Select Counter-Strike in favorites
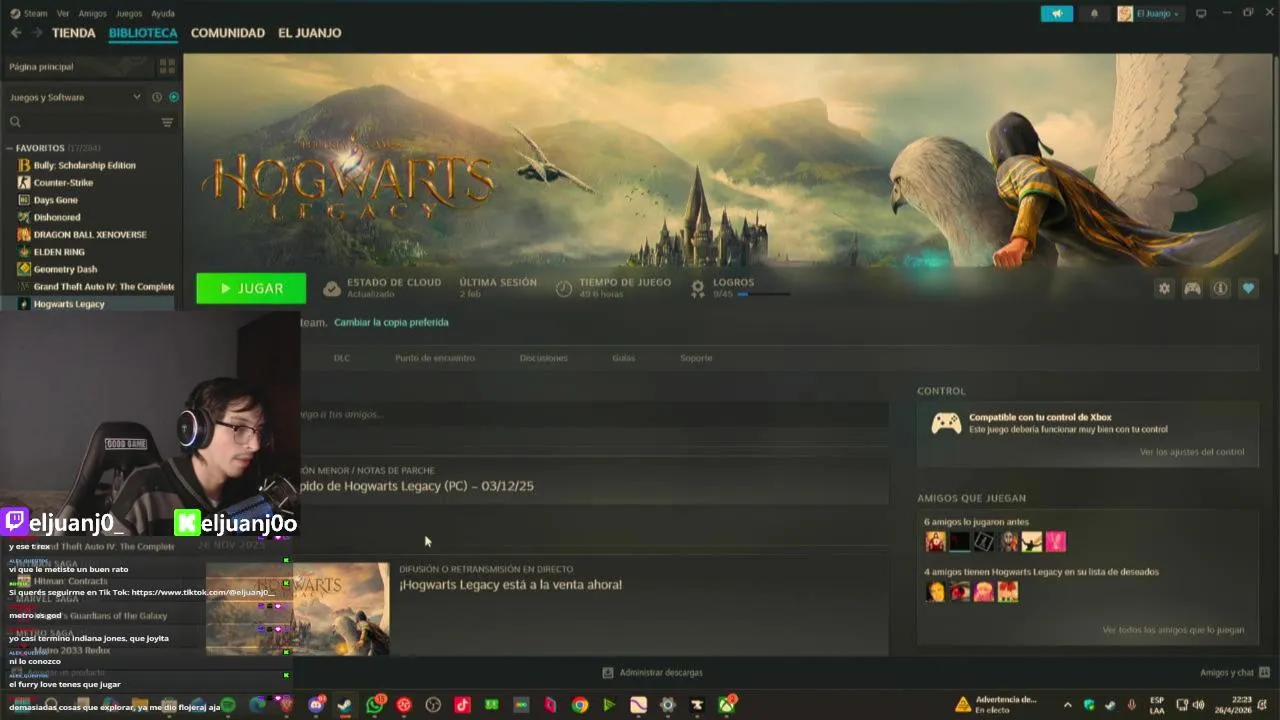This screenshot has height=720, width=1280. [63, 183]
